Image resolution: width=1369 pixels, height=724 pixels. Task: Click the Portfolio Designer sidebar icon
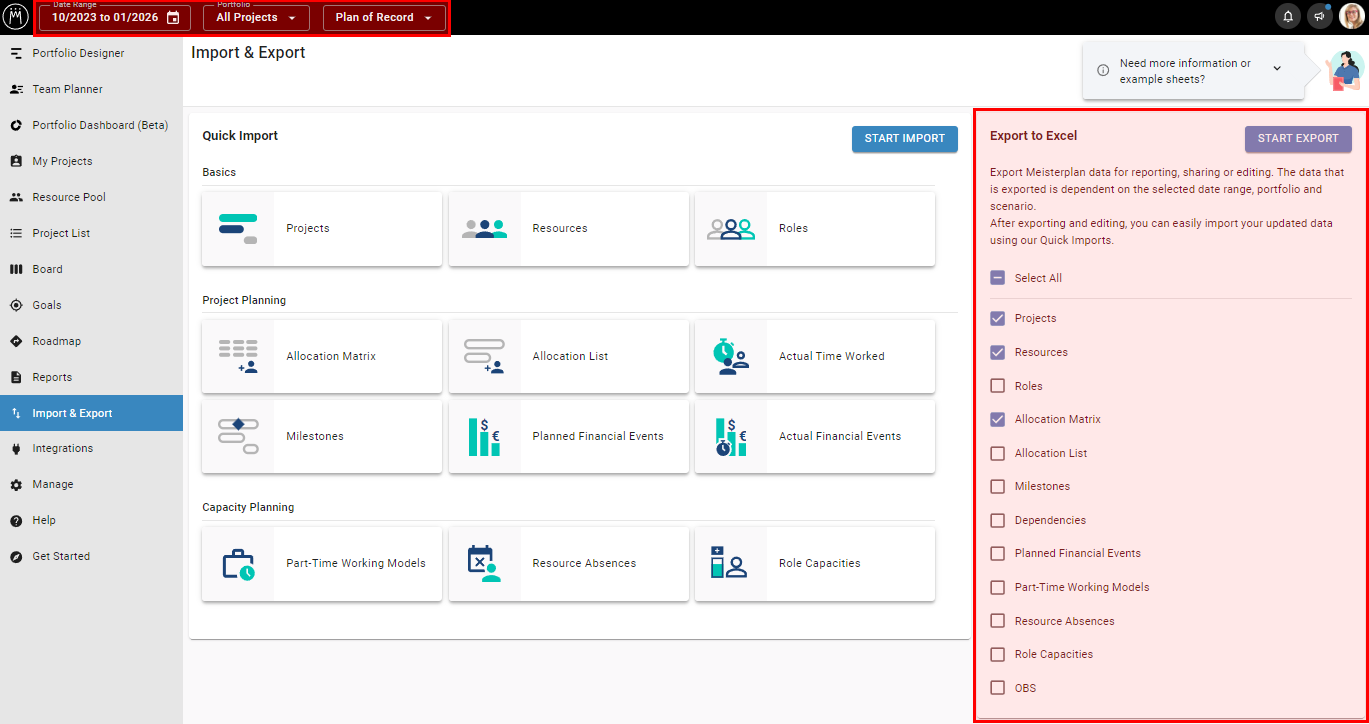point(16,53)
